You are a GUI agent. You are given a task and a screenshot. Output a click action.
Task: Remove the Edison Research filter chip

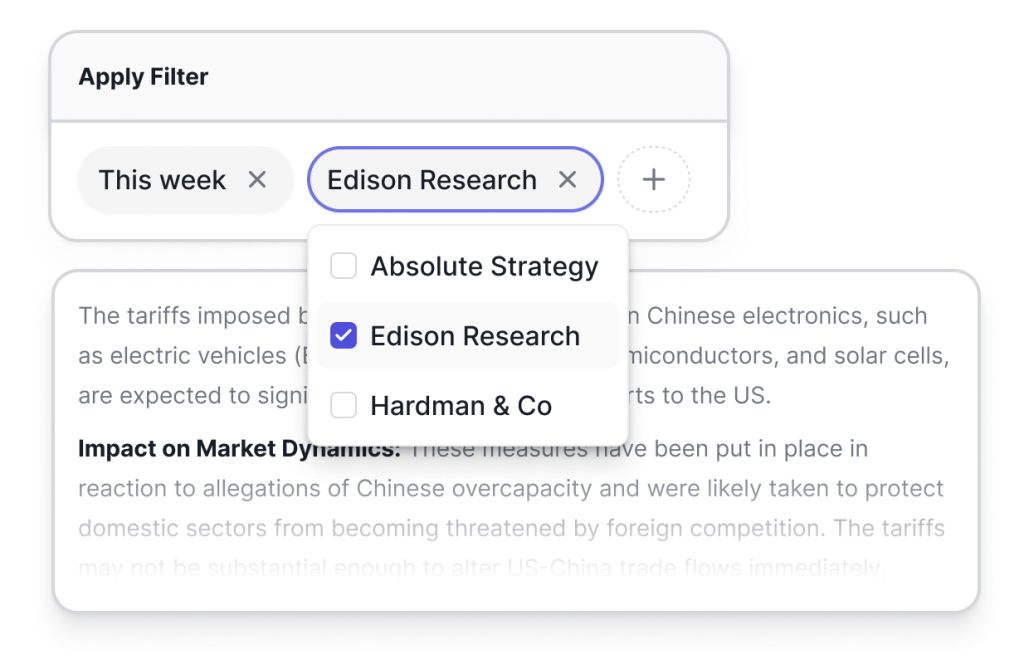pyautogui.click(x=567, y=180)
